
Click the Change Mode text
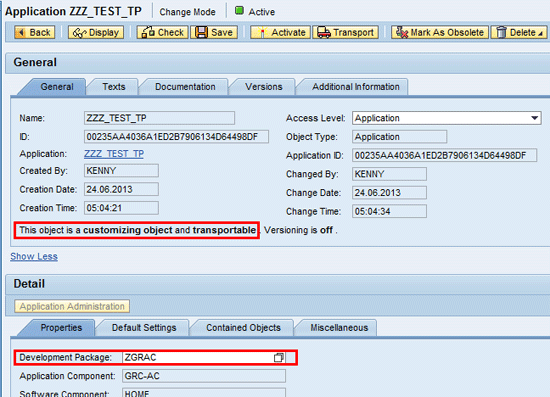coord(187,12)
